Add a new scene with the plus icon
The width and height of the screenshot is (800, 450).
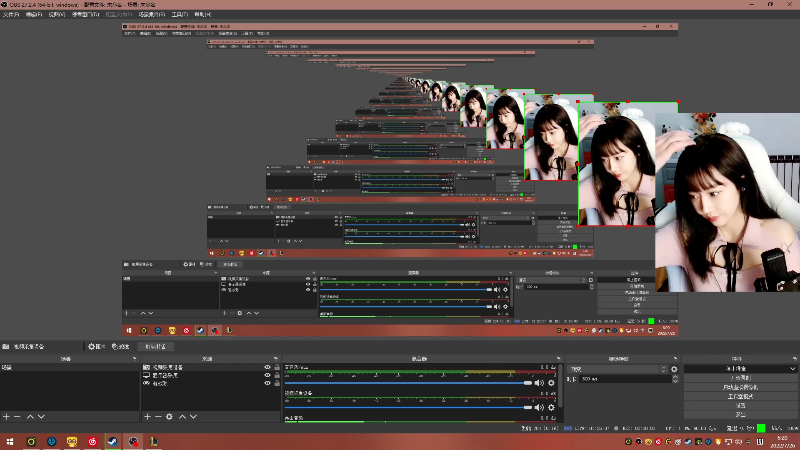tap(6, 417)
